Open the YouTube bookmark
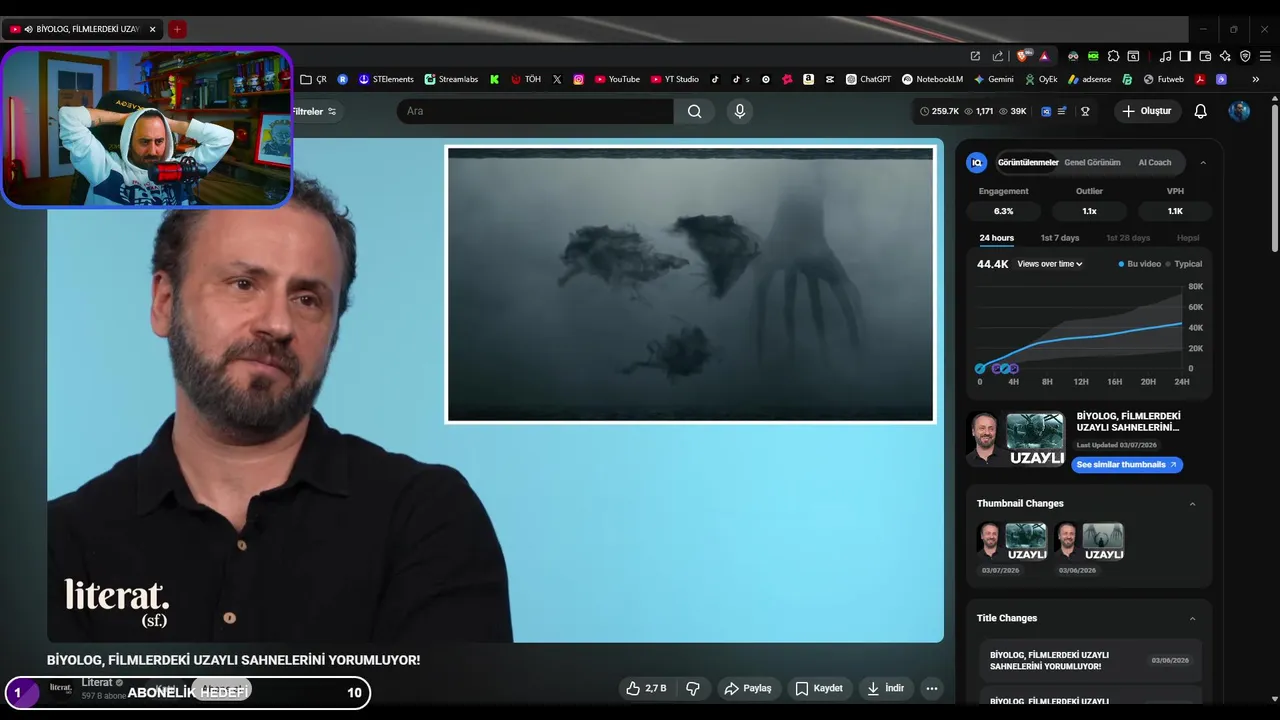The width and height of the screenshot is (1280, 720). click(617, 79)
